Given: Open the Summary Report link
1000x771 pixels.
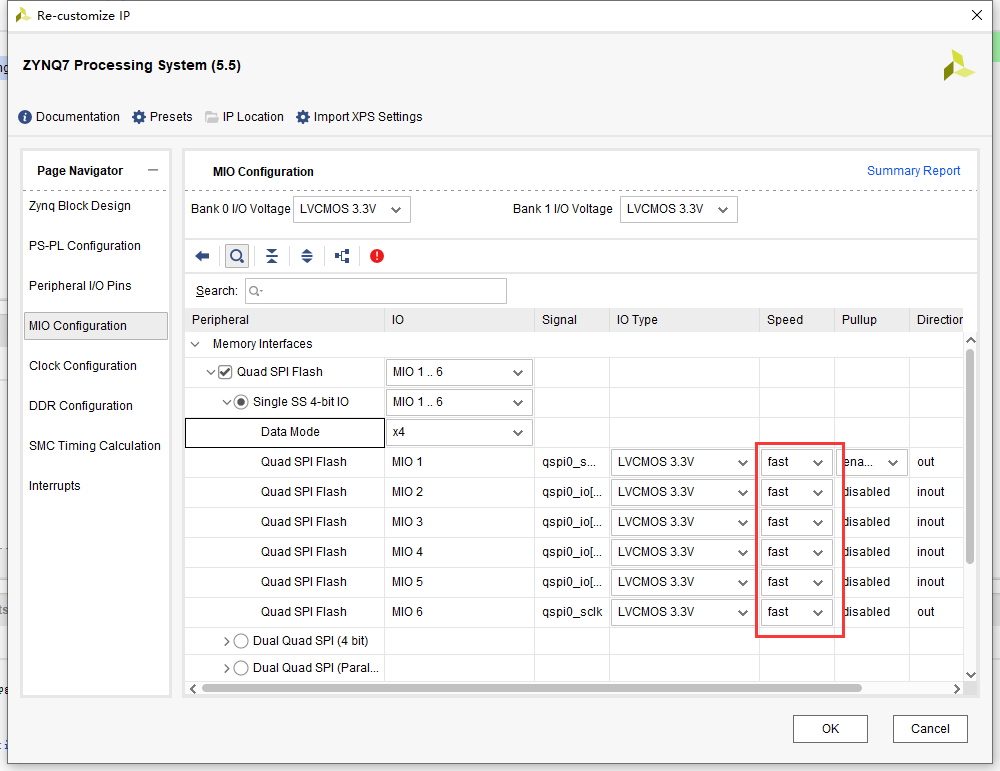Looking at the screenshot, I should click(x=913, y=171).
